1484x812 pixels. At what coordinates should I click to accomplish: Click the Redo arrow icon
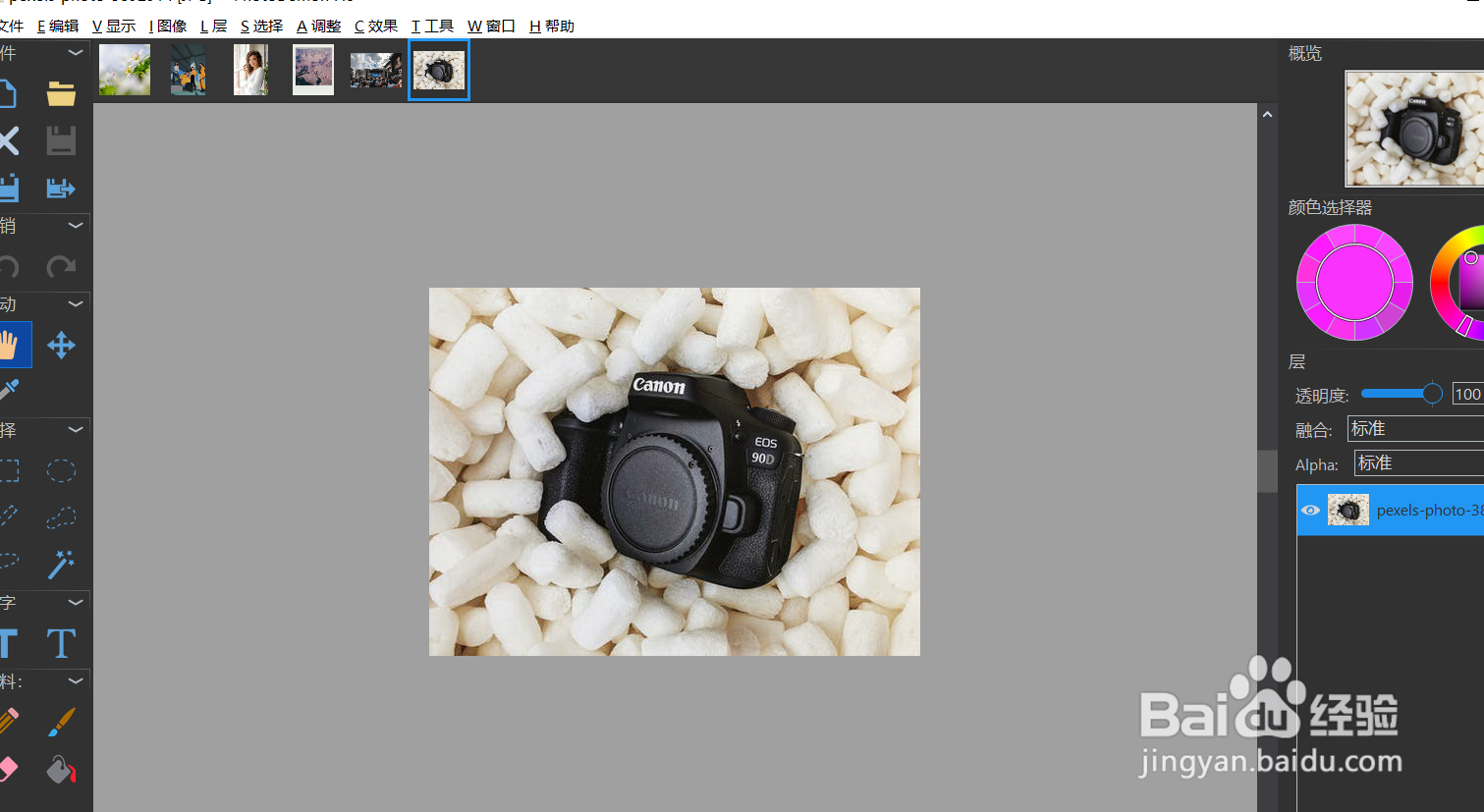61,265
